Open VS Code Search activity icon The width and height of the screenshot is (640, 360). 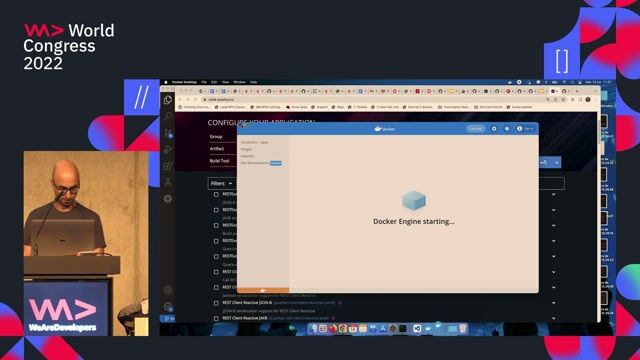tap(168, 116)
